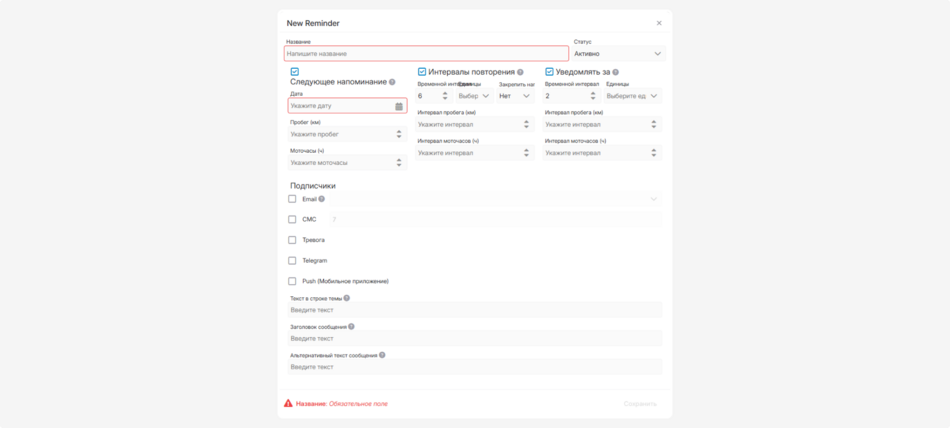Screen dimensions: 950x428
Task: Click the Пробег (км) number stepper arrows
Action: pyautogui.click(x=399, y=134)
